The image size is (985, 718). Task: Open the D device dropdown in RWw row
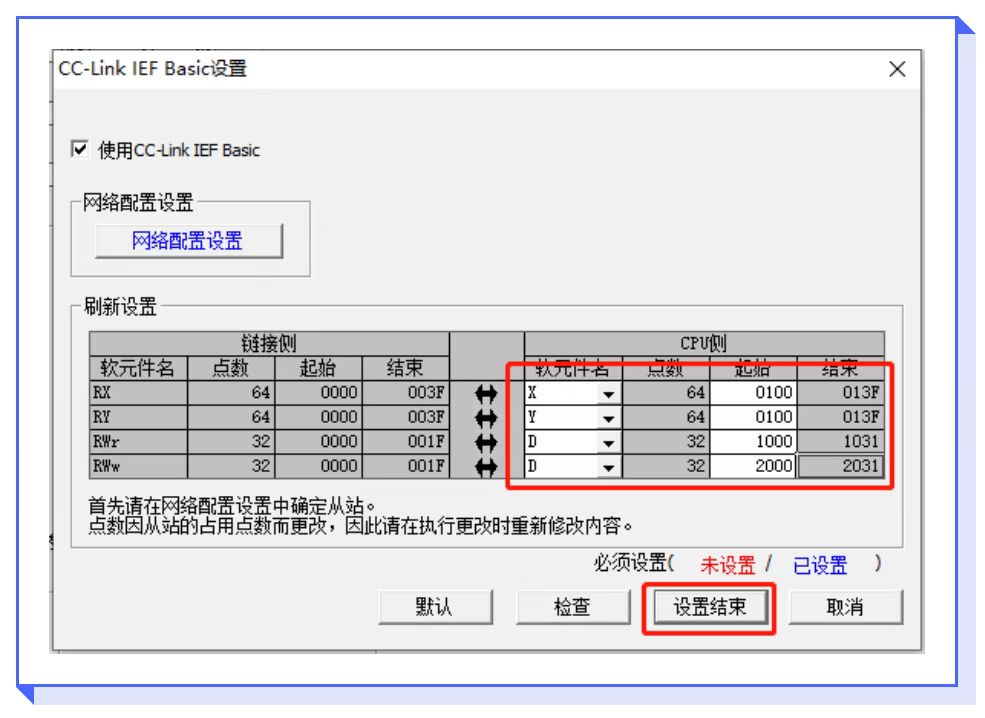(608, 467)
